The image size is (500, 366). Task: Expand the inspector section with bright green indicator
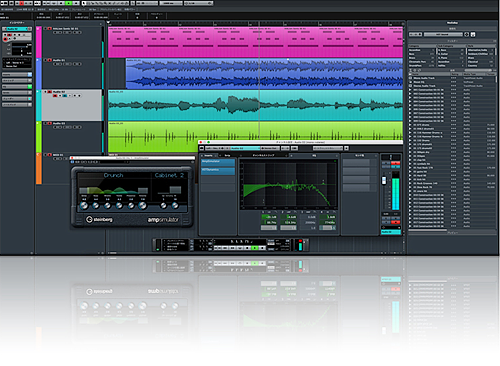[x=17, y=86]
